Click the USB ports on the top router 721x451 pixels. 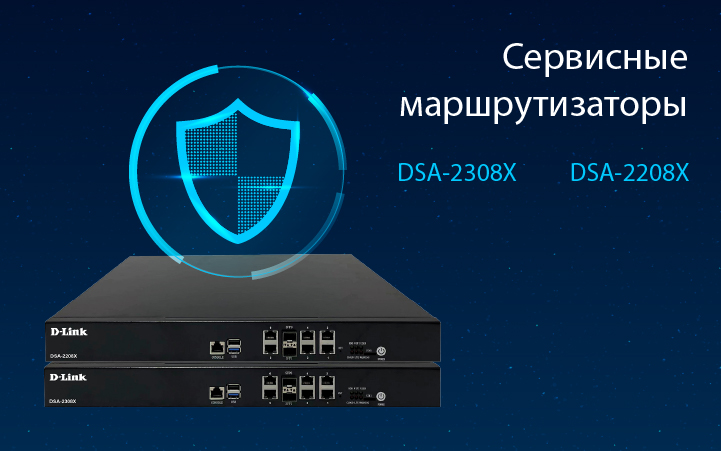point(234,346)
